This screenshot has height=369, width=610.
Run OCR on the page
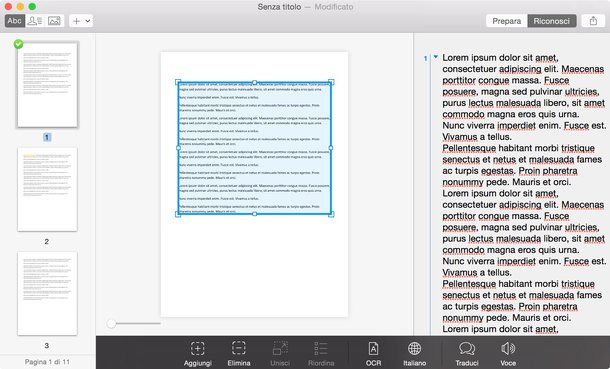coord(373,354)
